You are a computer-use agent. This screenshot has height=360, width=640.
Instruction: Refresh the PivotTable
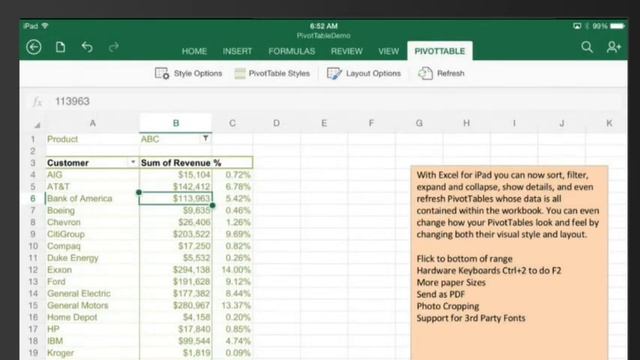(441, 73)
